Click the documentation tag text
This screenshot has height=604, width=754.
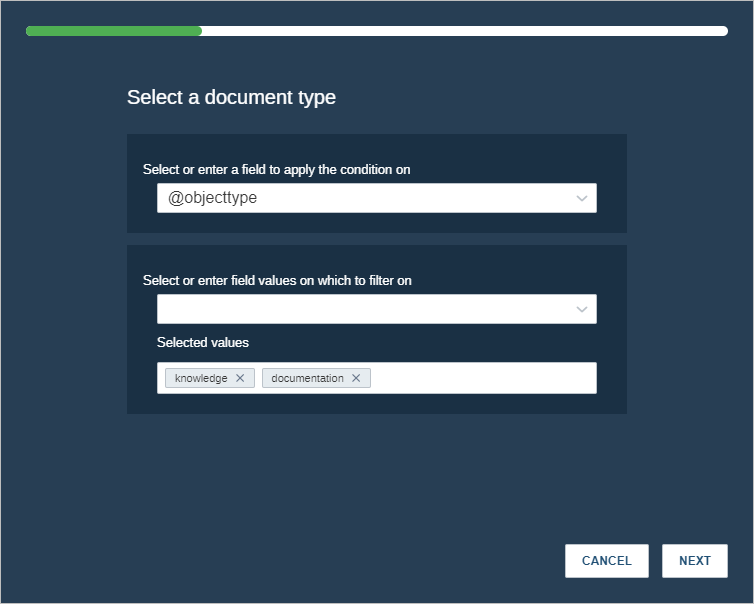tap(307, 378)
